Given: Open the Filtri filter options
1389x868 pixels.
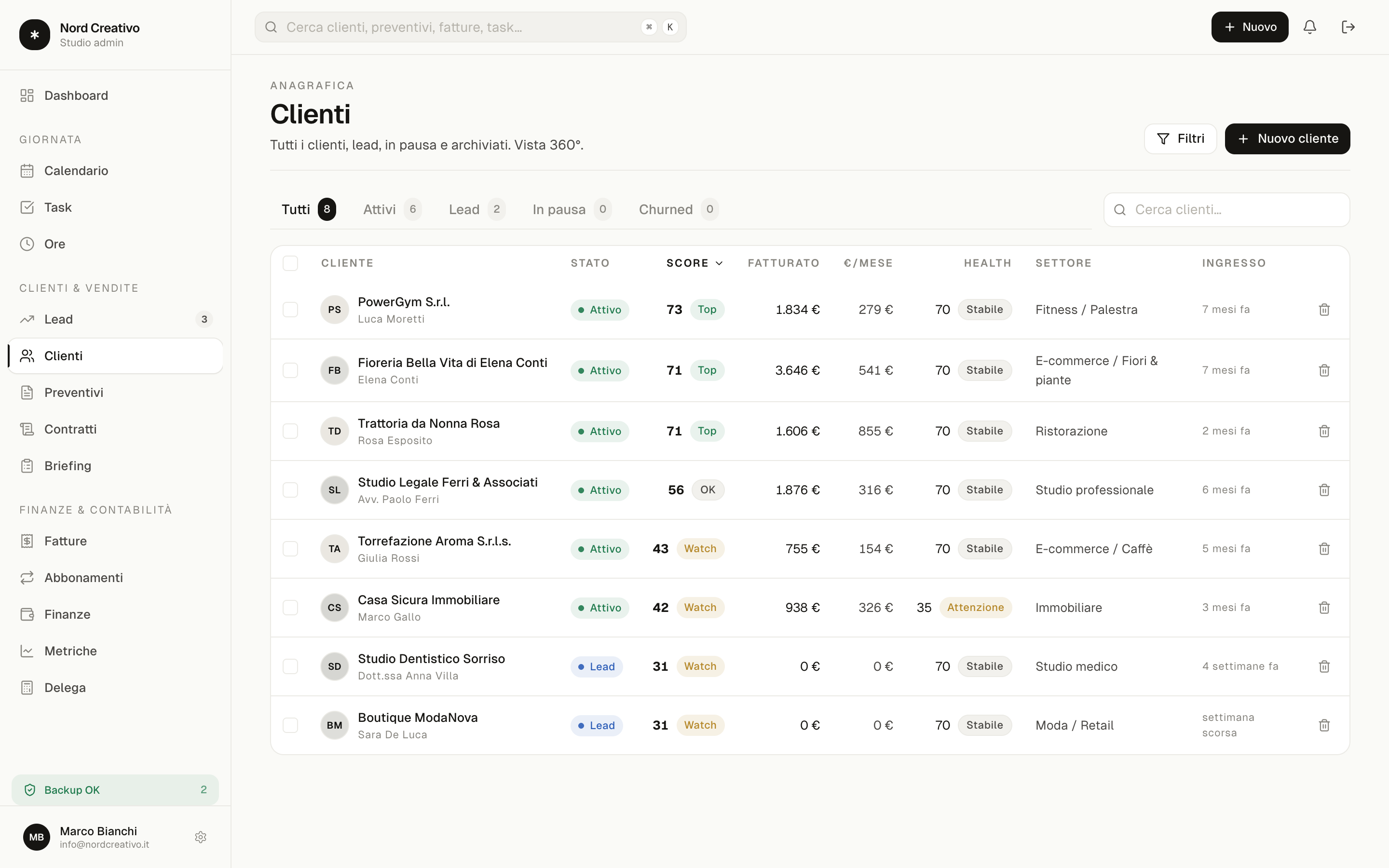Looking at the screenshot, I should point(1180,139).
